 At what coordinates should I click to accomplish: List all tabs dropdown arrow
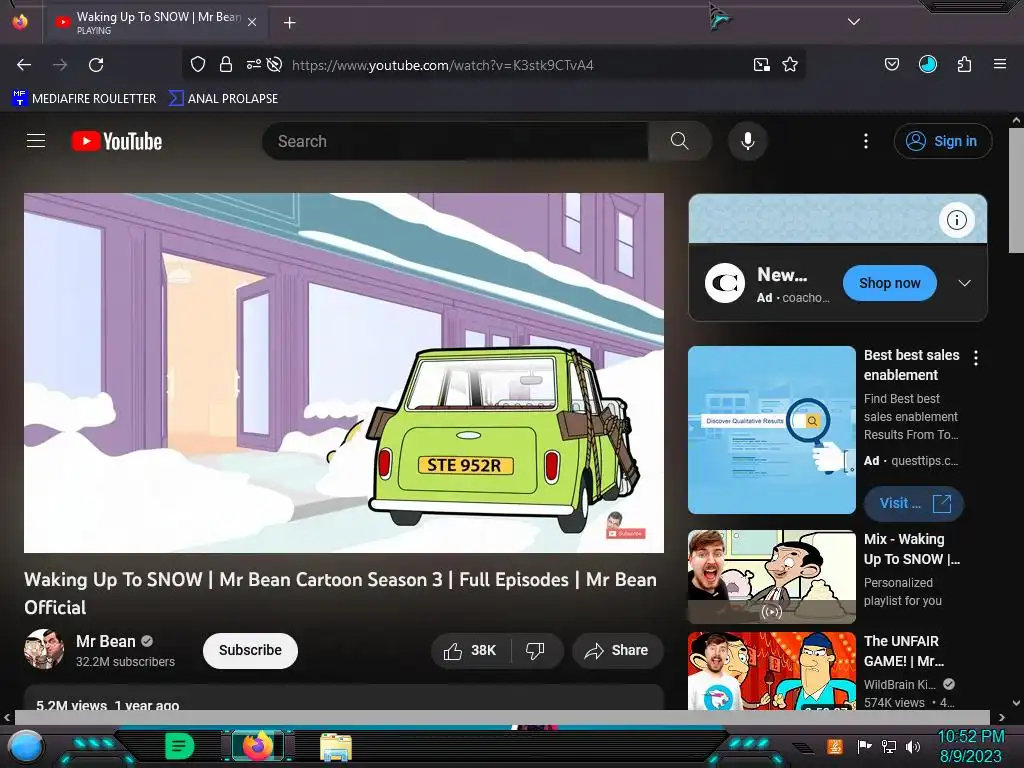point(854,22)
